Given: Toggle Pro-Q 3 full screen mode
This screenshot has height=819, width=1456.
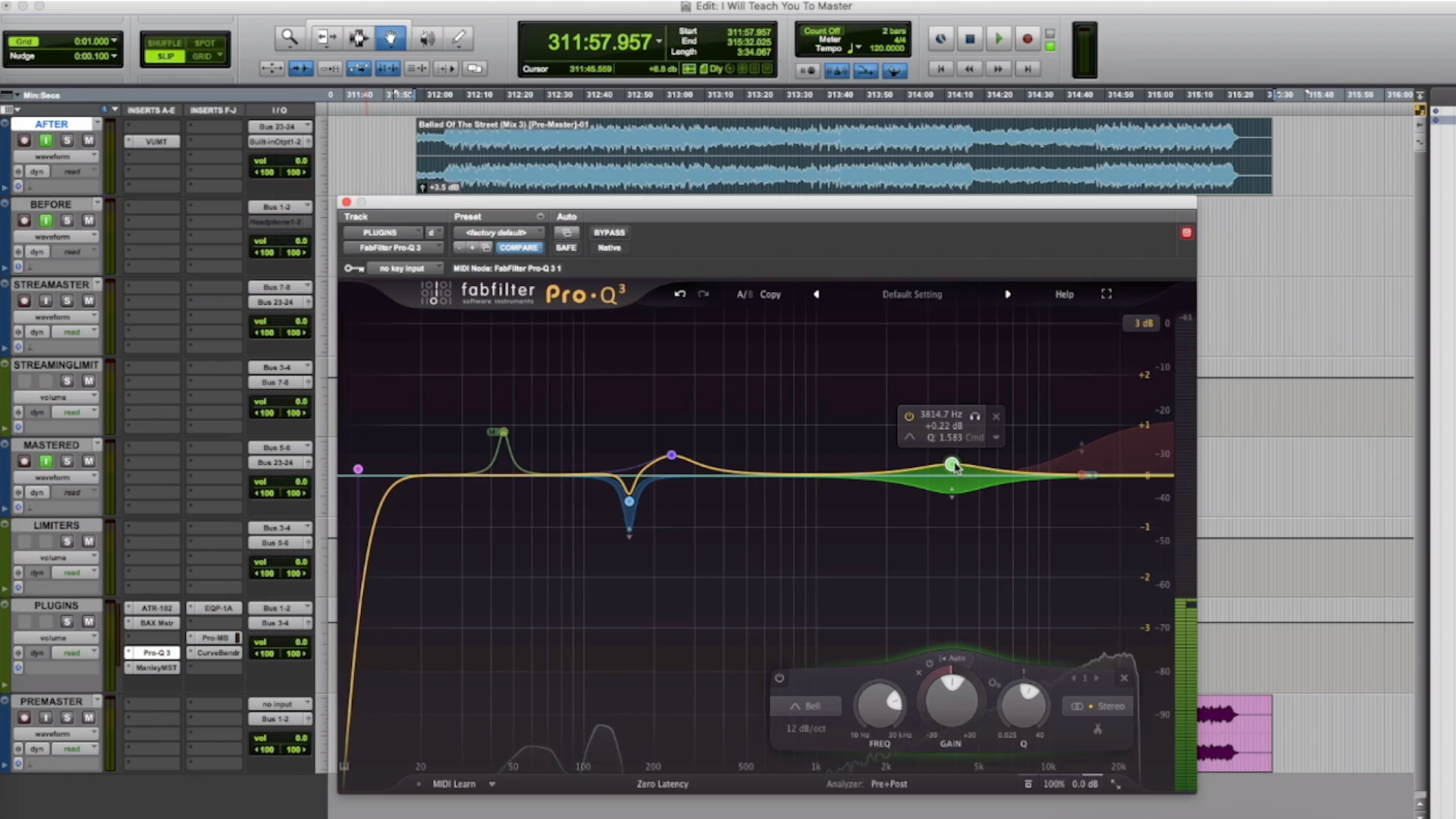Looking at the screenshot, I should pyautogui.click(x=1106, y=294).
